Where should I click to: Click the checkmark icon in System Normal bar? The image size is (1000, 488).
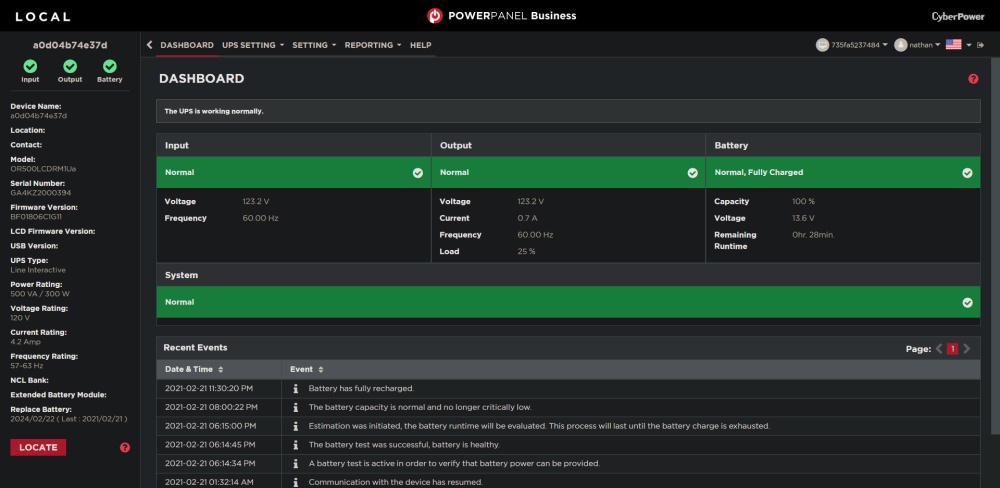(967, 302)
